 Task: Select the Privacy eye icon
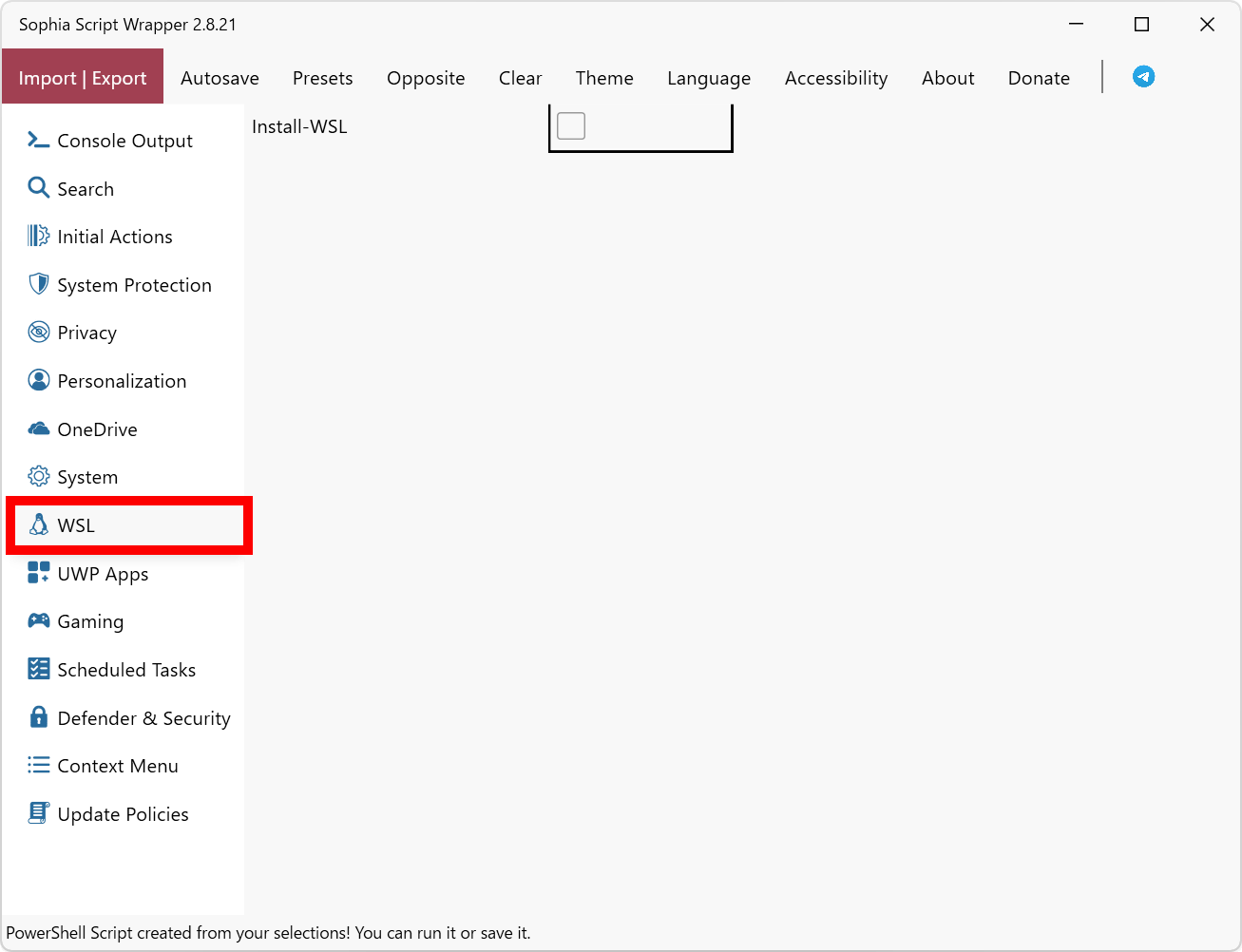coord(38,332)
